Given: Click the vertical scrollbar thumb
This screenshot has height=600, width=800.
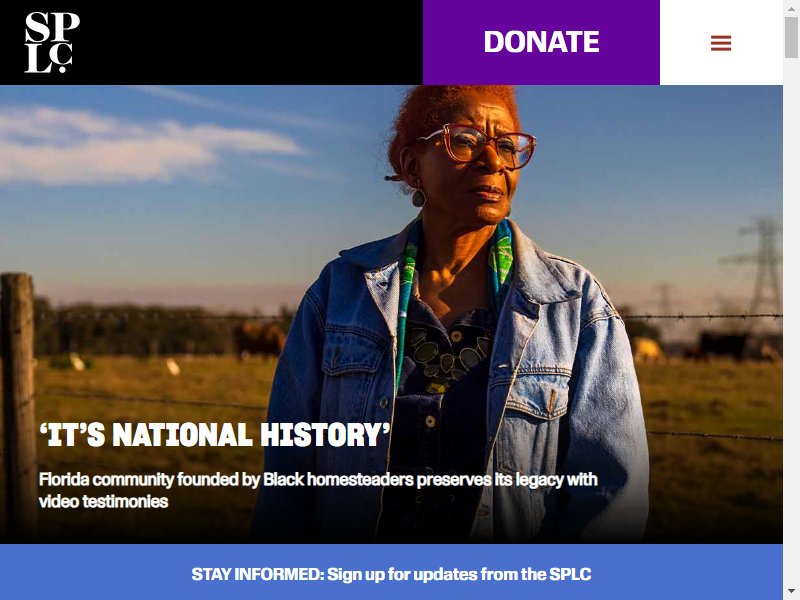Looking at the screenshot, I should pyautogui.click(x=791, y=37).
